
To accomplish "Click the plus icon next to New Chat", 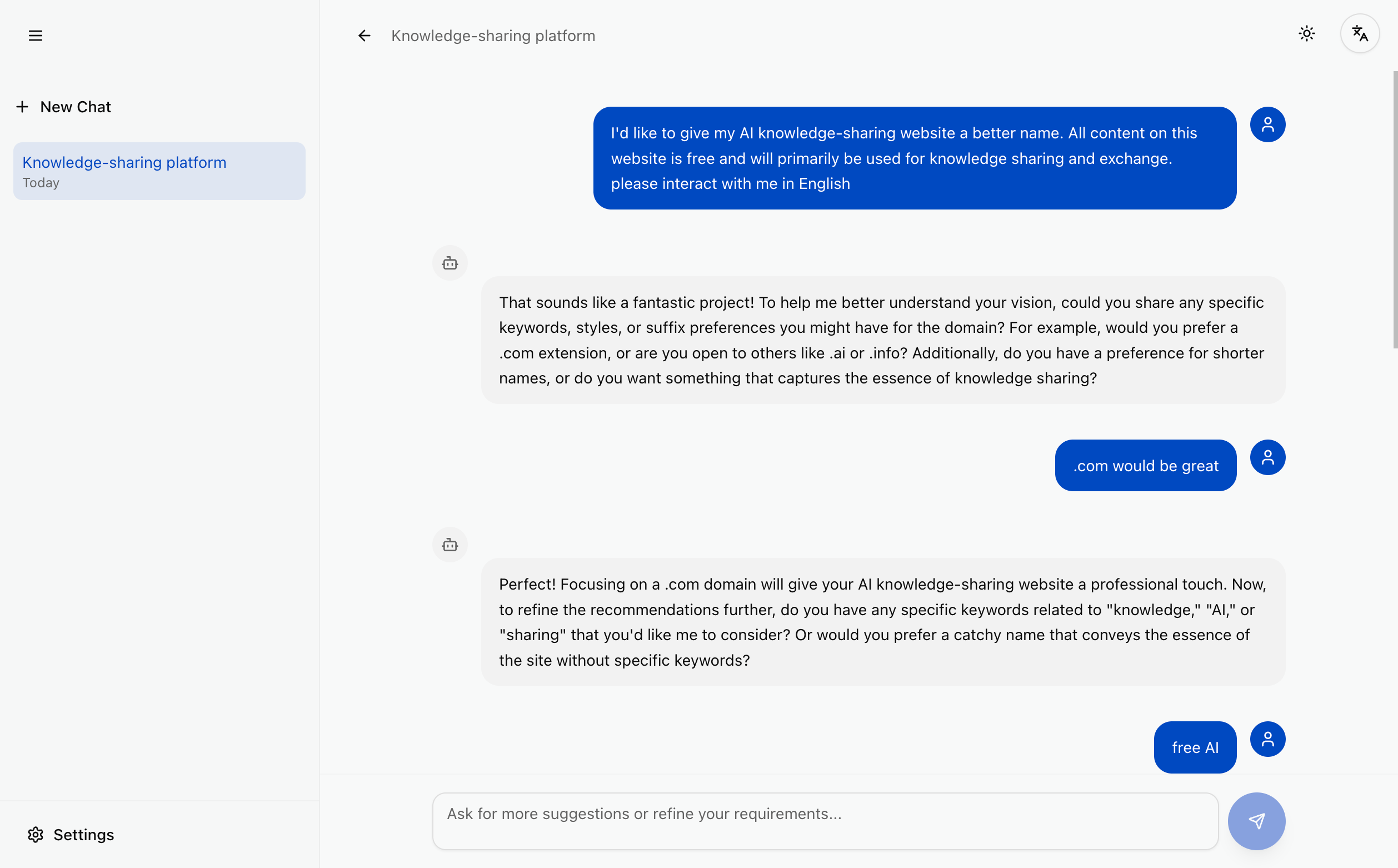I will coord(23,106).
